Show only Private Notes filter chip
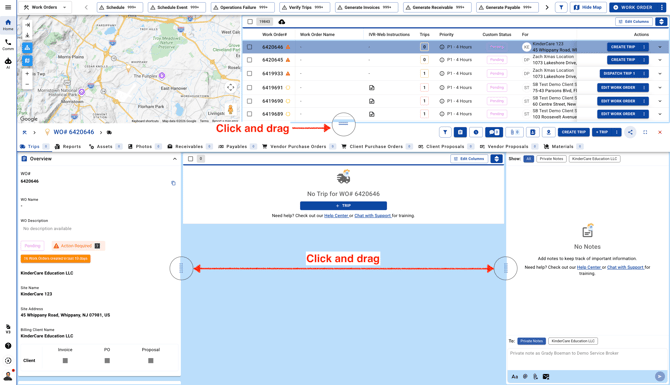Screen dimensions: 670x385 pos(551,159)
